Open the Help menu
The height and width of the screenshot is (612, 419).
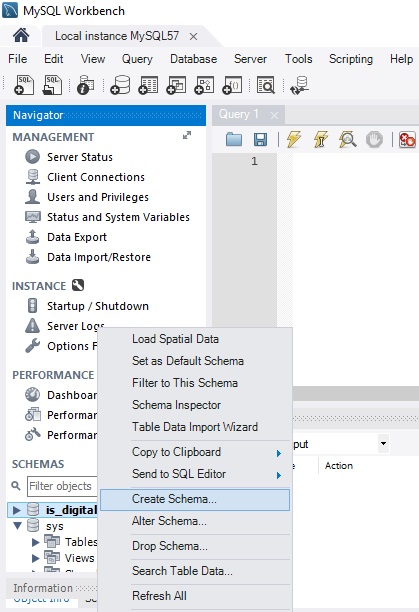401,59
